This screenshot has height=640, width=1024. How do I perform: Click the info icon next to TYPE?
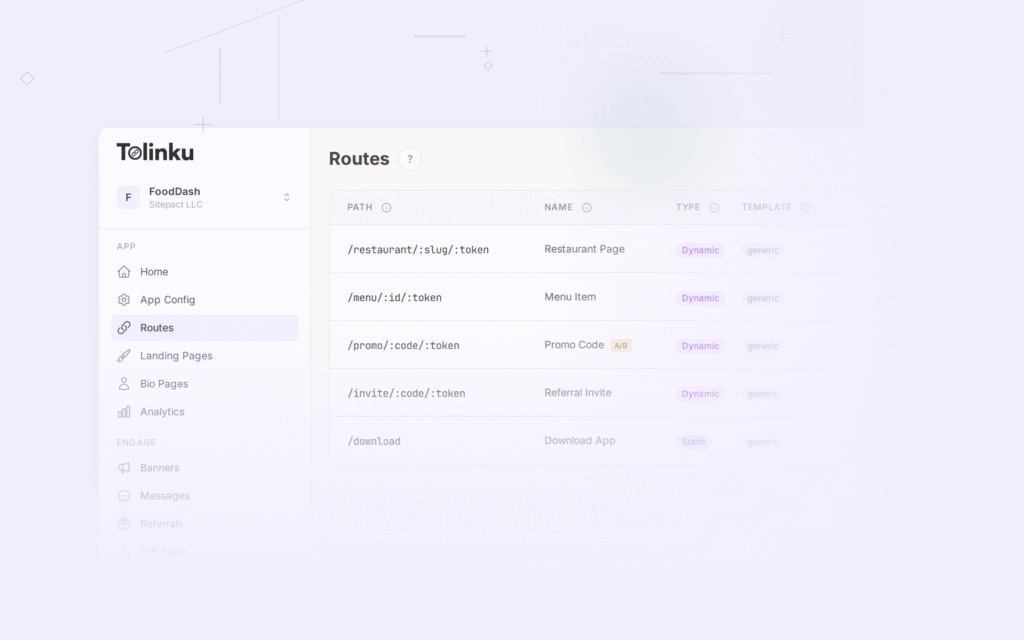(714, 207)
